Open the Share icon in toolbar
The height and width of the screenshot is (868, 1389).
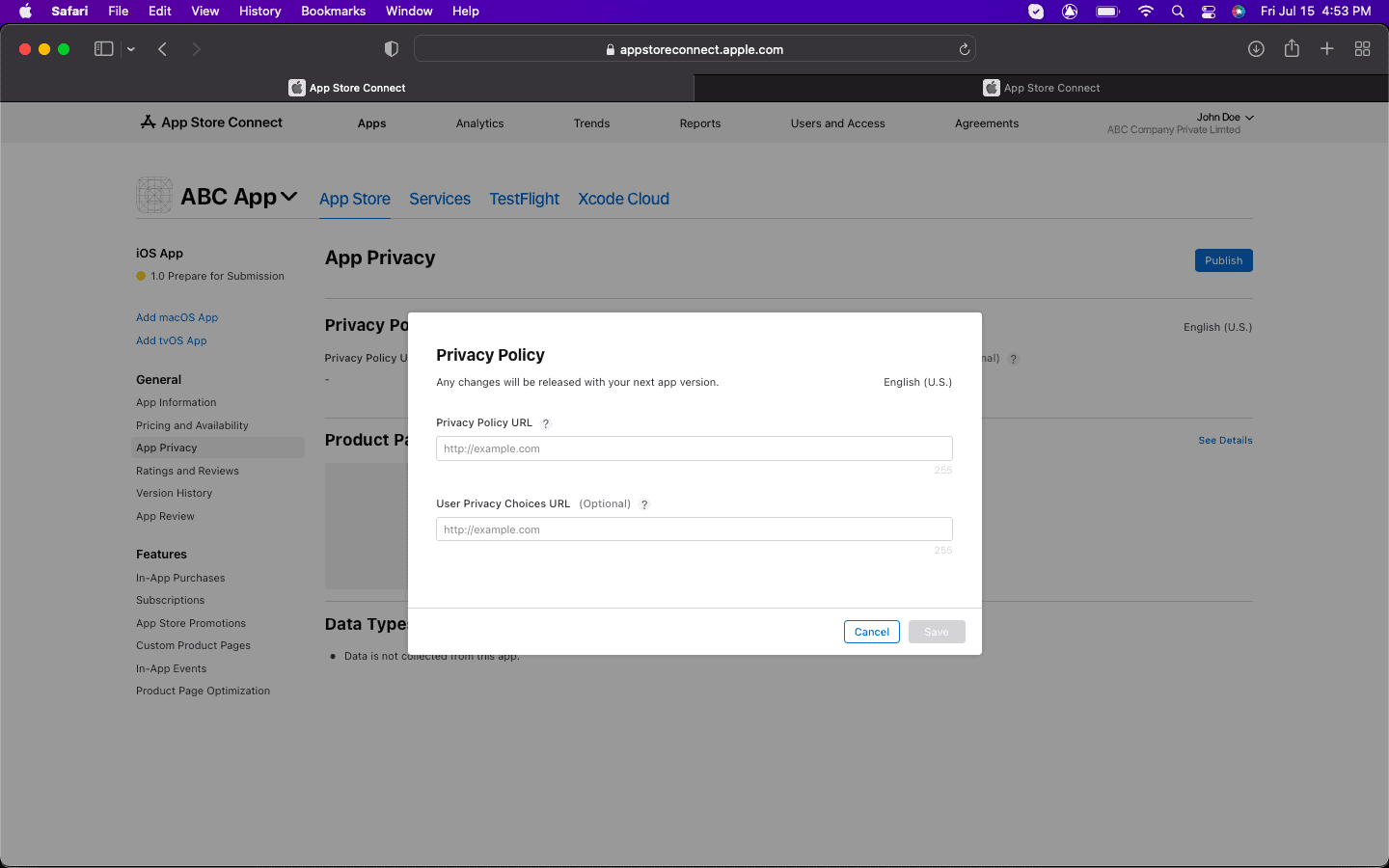click(x=1292, y=48)
